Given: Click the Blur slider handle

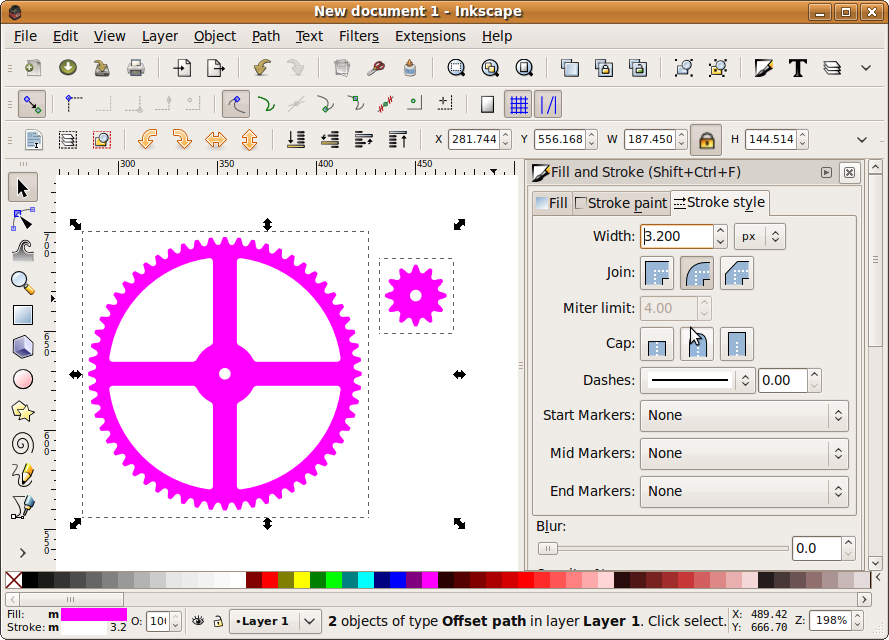Looking at the screenshot, I should pyautogui.click(x=548, y=549).
